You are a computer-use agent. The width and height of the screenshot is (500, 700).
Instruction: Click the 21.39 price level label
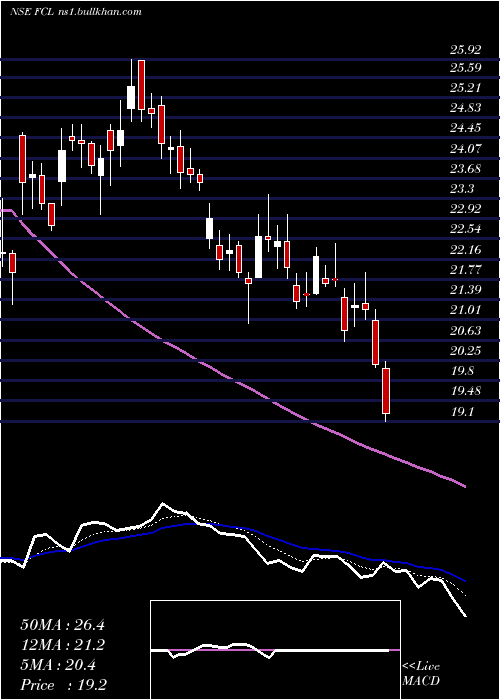pyautogui.click(x=465, y=290)
